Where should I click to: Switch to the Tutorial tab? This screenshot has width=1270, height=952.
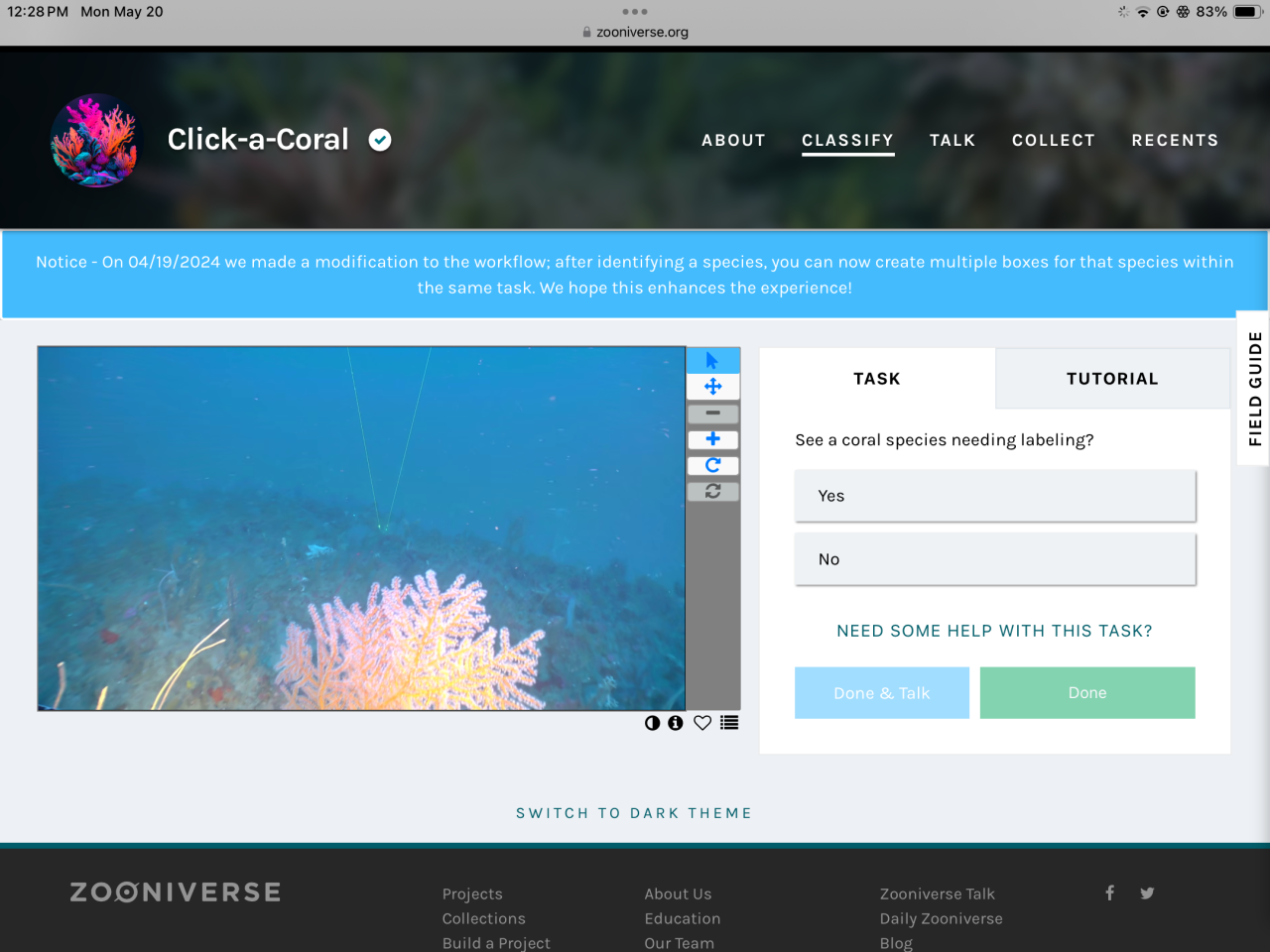click(x=1112, y=379)
